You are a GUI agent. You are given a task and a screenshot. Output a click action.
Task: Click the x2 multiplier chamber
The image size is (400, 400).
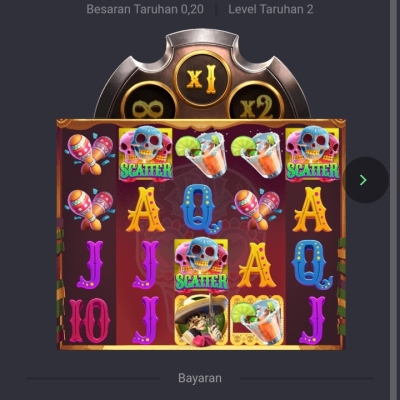pos(256,102)
